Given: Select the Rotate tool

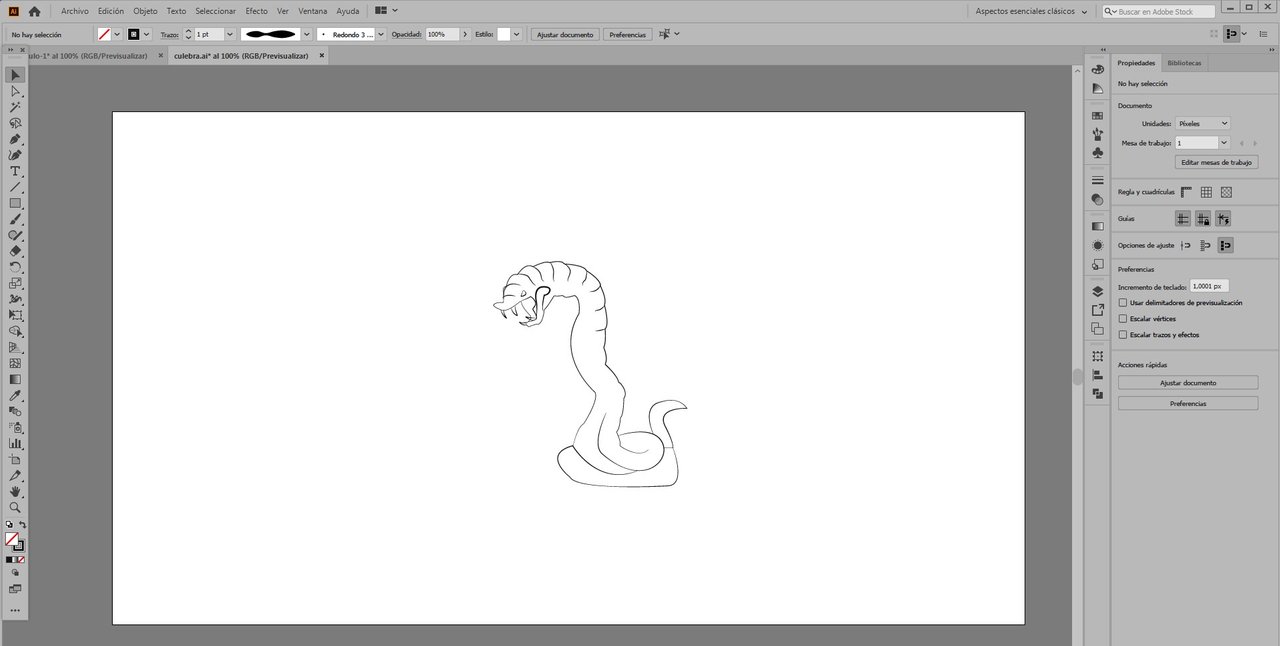Looking at the screenshot, I should (x=15, y=267).
